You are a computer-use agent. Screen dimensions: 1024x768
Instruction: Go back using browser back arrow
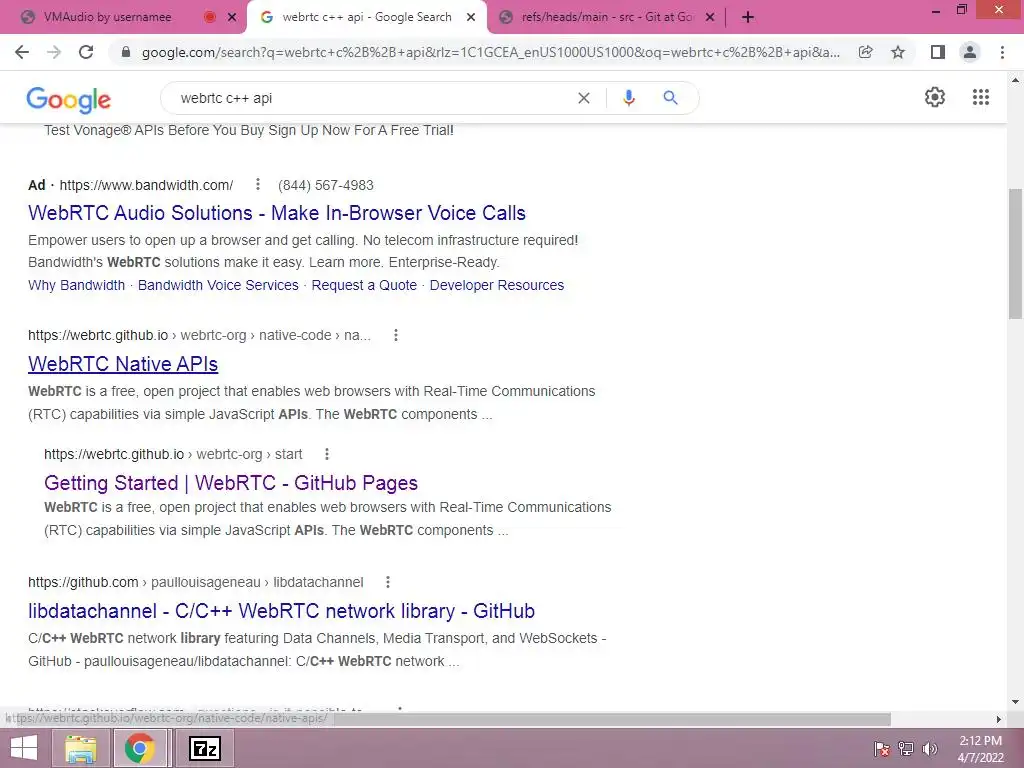22,52
